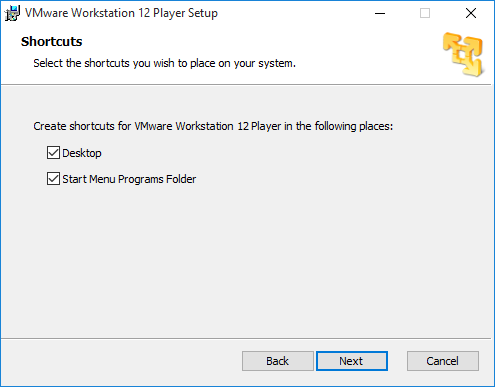Untick the Desktop shortcut checkbox
Screen dimensions: 495x387
click(53, 153)
